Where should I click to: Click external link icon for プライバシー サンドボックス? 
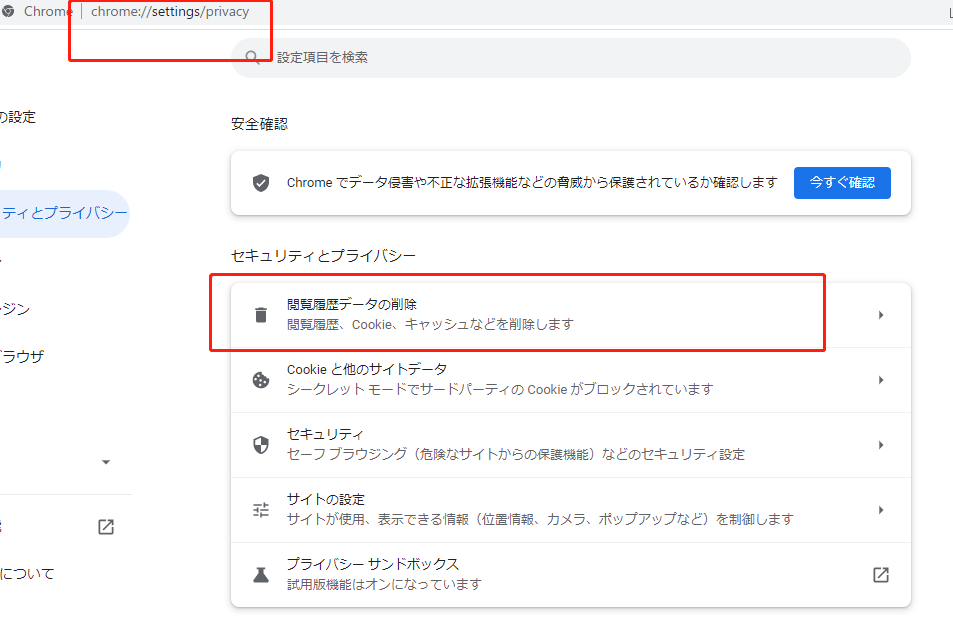click(881, 575)
